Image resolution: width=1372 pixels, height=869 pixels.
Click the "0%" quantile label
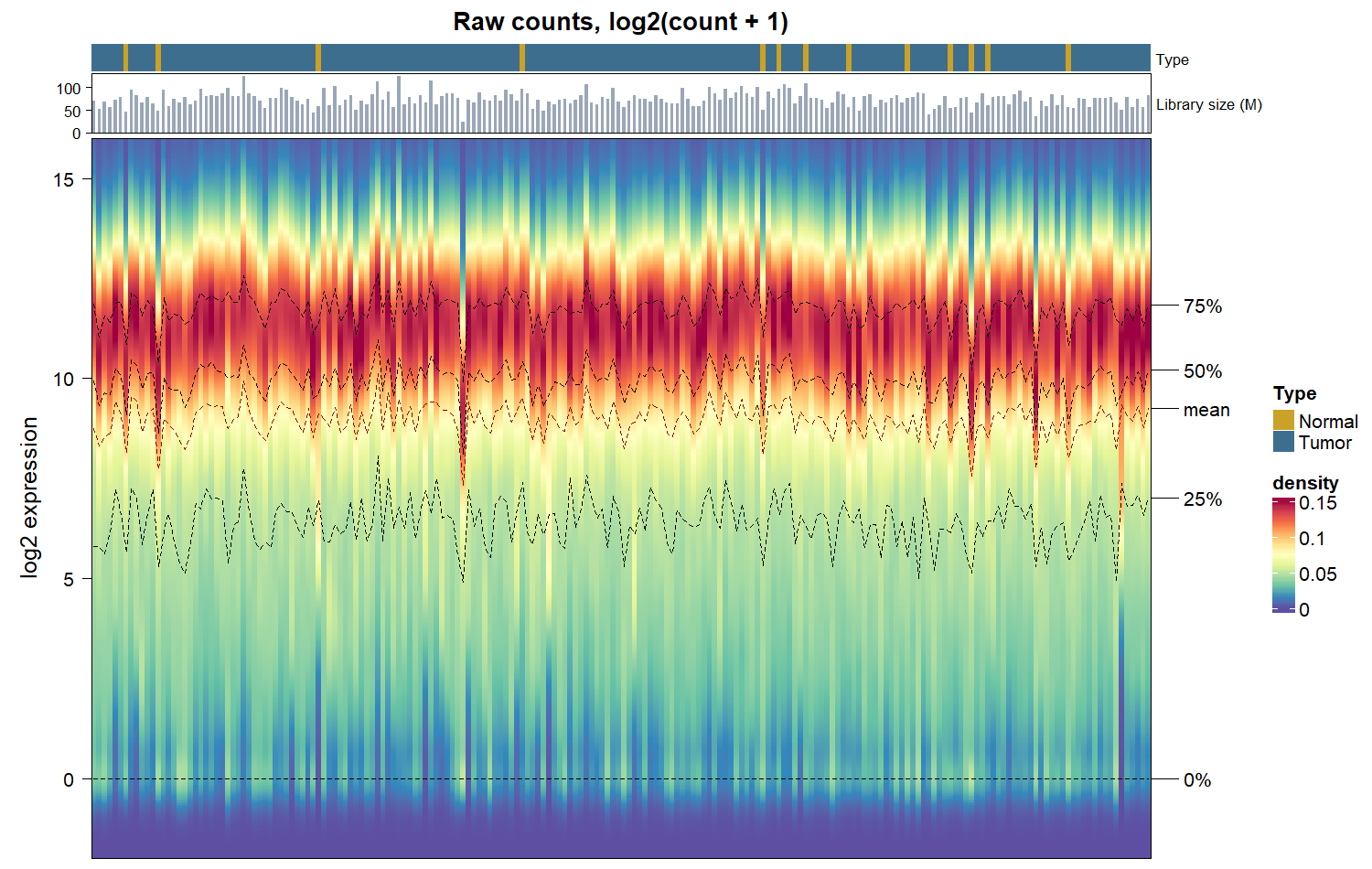tap(1197, 780)
